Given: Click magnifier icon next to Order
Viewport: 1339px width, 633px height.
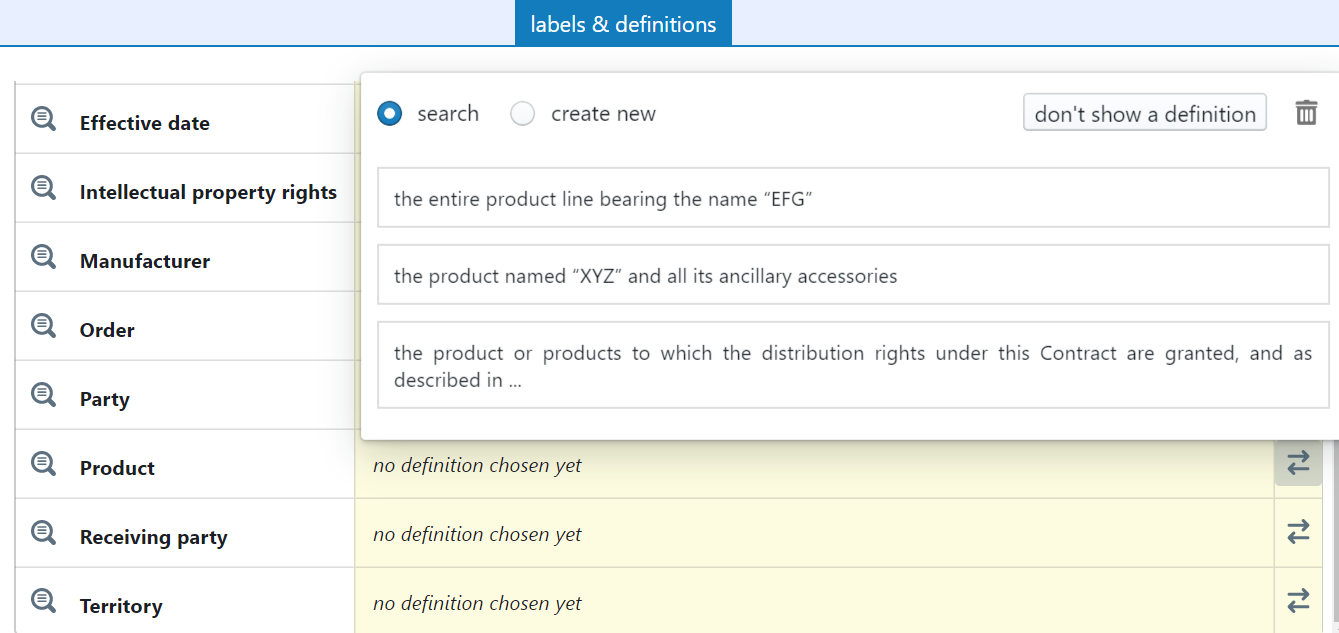Looking at the screenshot, I should coord(43,326).
